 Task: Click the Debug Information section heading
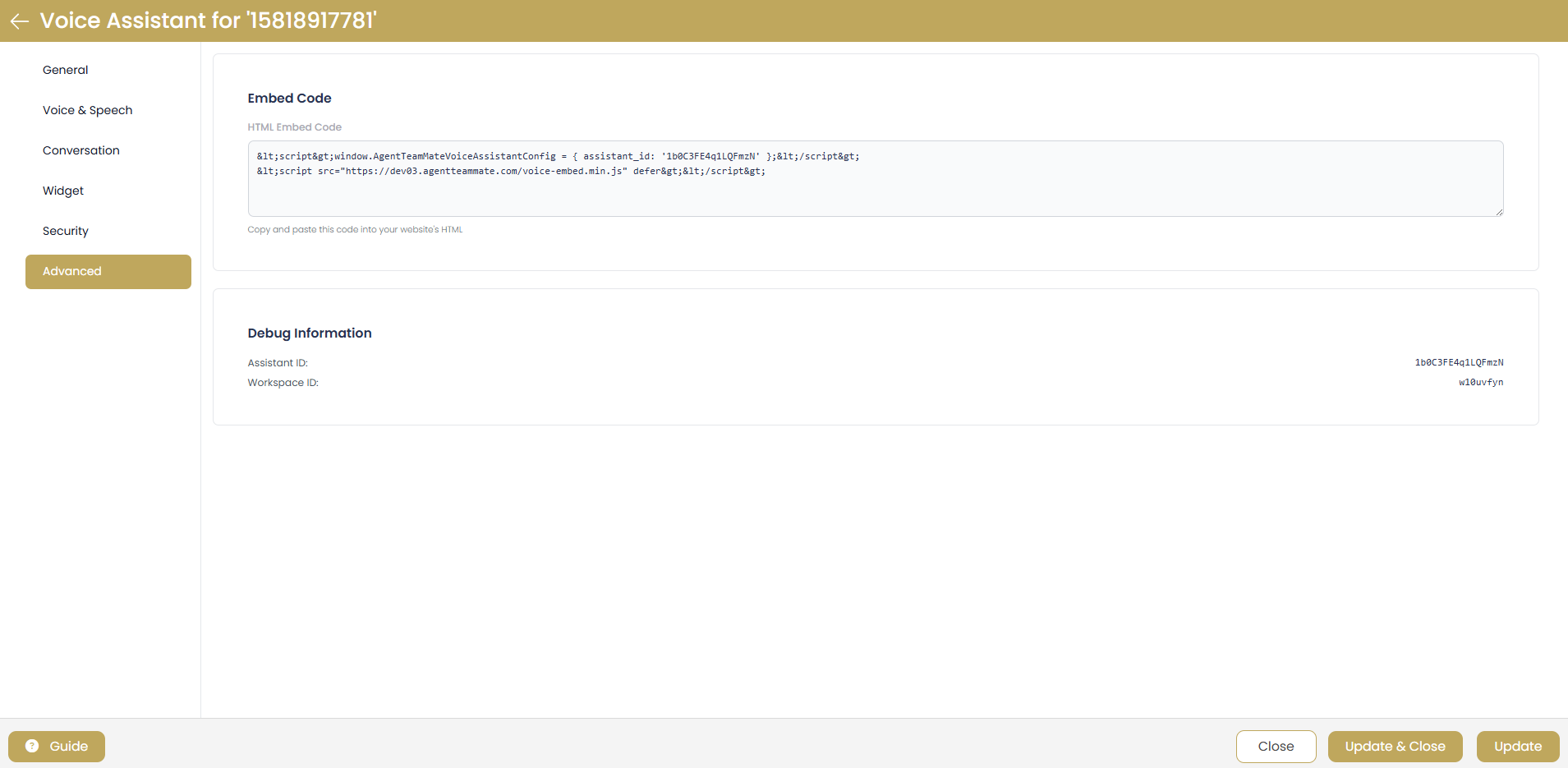point(310,333)
